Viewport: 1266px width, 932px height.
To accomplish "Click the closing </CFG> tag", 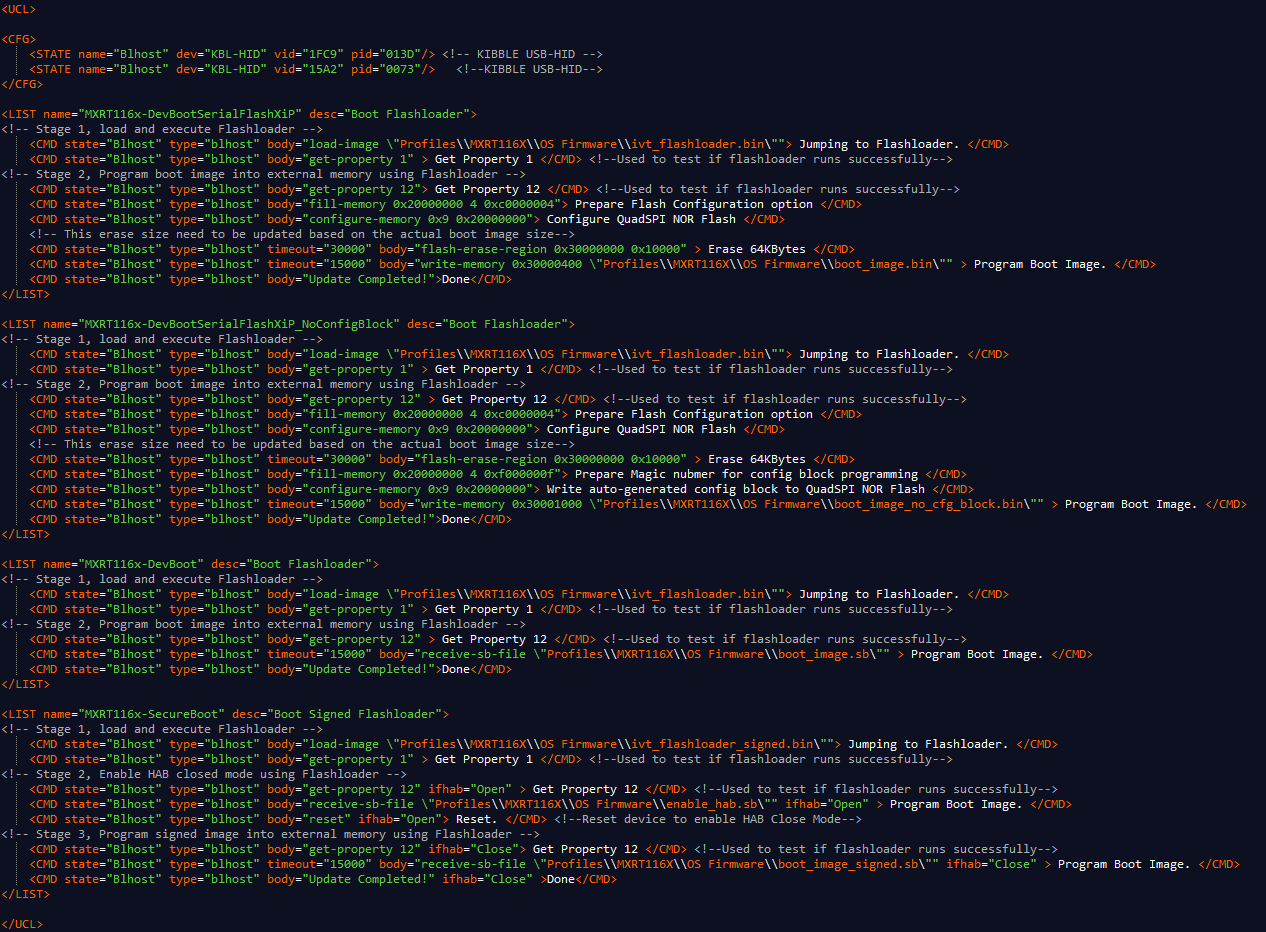I will [22, 84].
